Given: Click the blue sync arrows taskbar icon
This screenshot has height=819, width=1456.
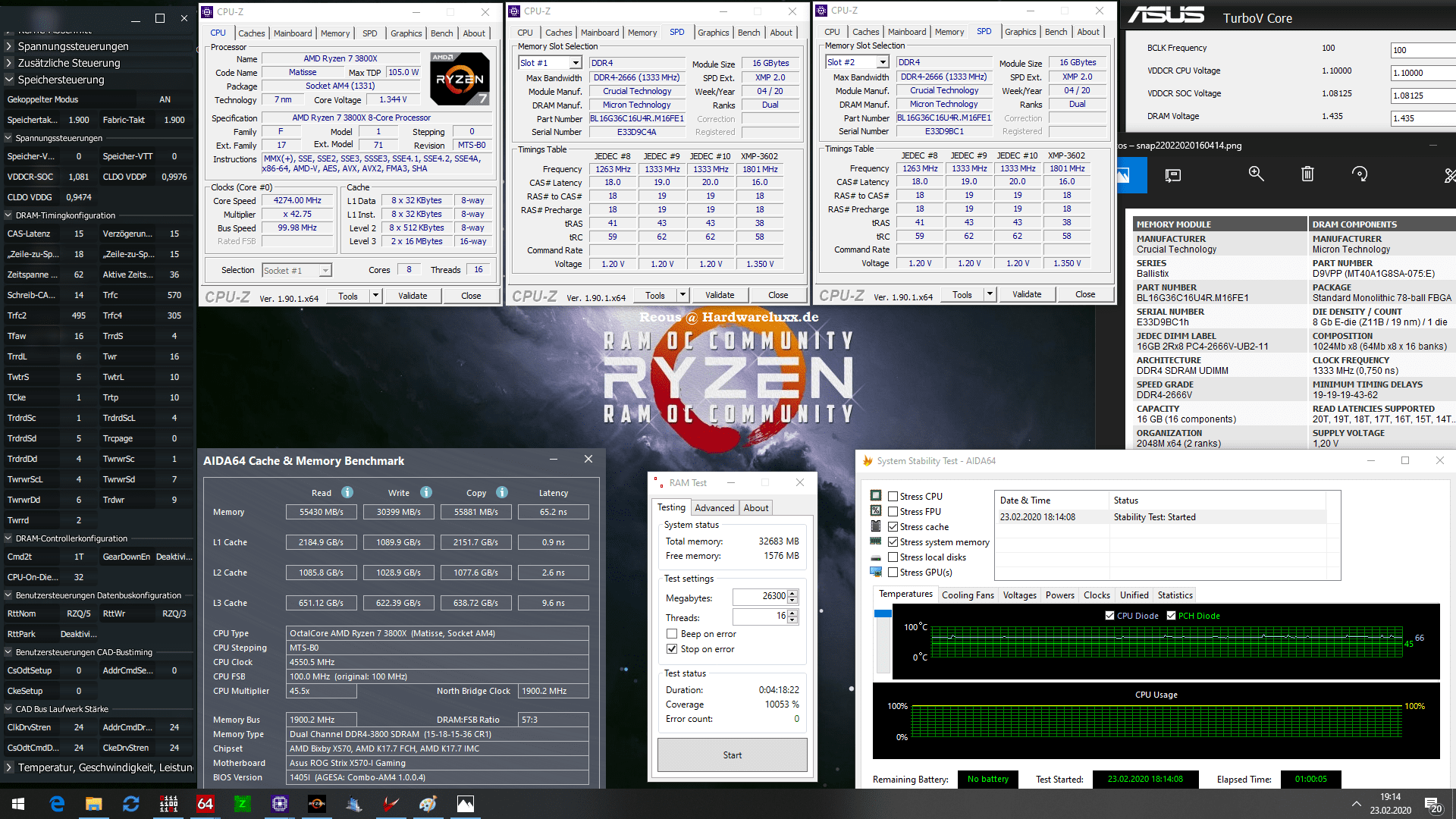Looking at the screenshot, I should pyautogui.click(x=130, y=804).
